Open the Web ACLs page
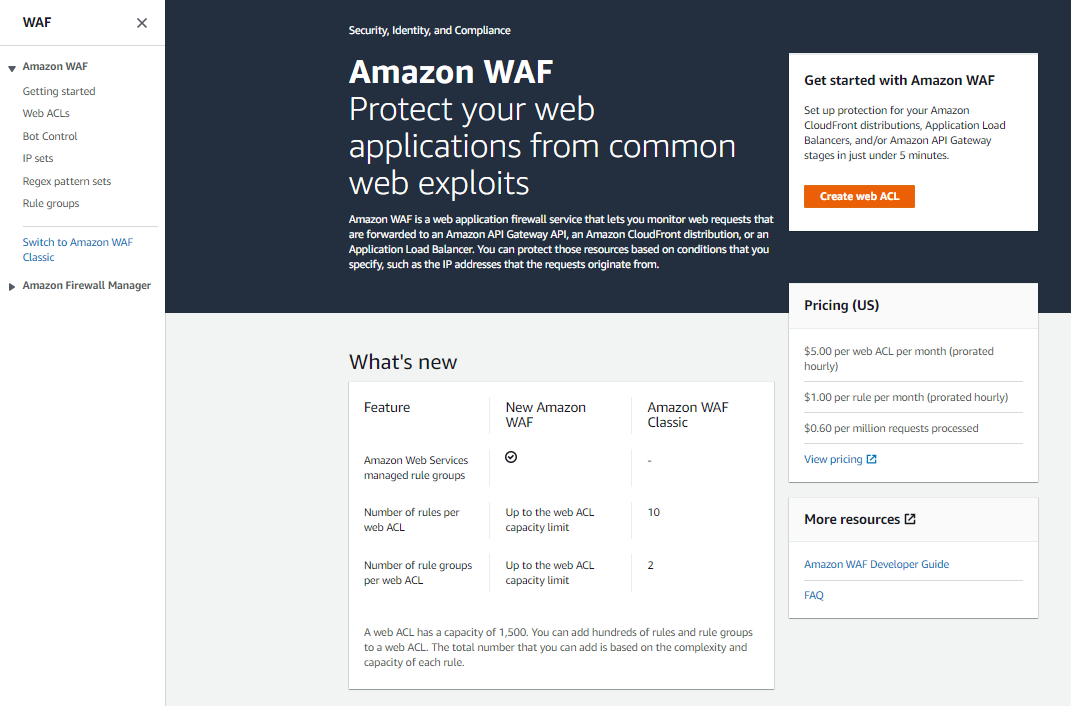The width and height of the screenshot is (1071, 706). tap(44, 112)
